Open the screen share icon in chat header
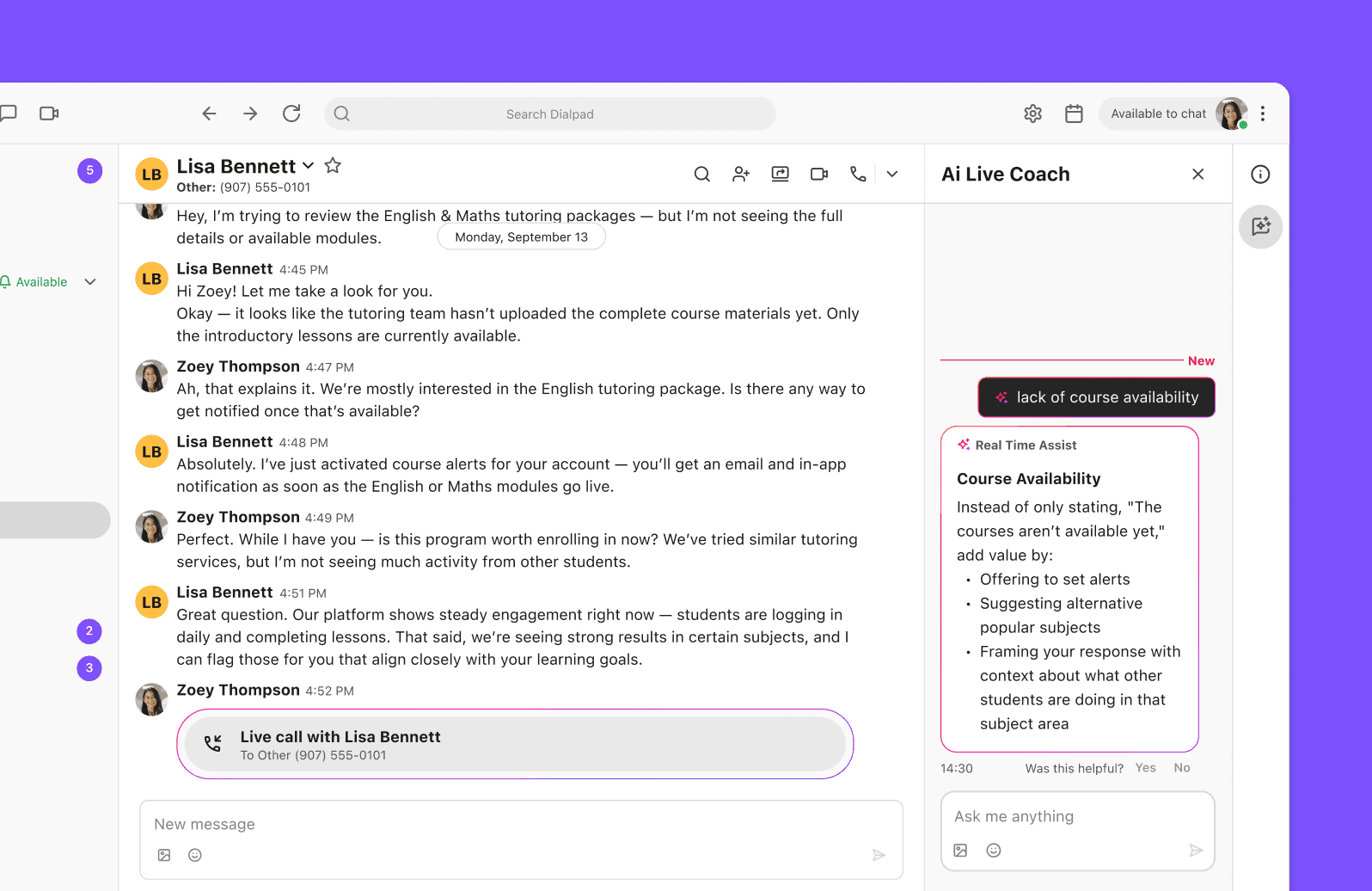The image size is (1372, 891). click(780, 174)
